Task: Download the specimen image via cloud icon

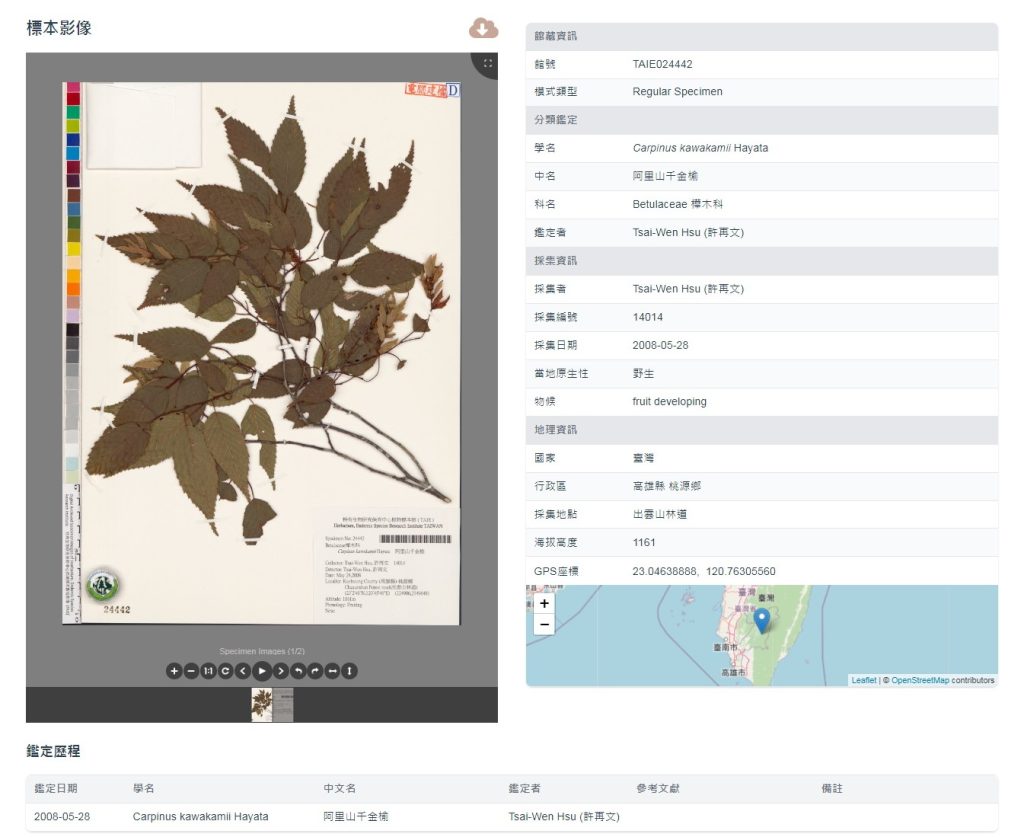Action: [x=483, y=28]
